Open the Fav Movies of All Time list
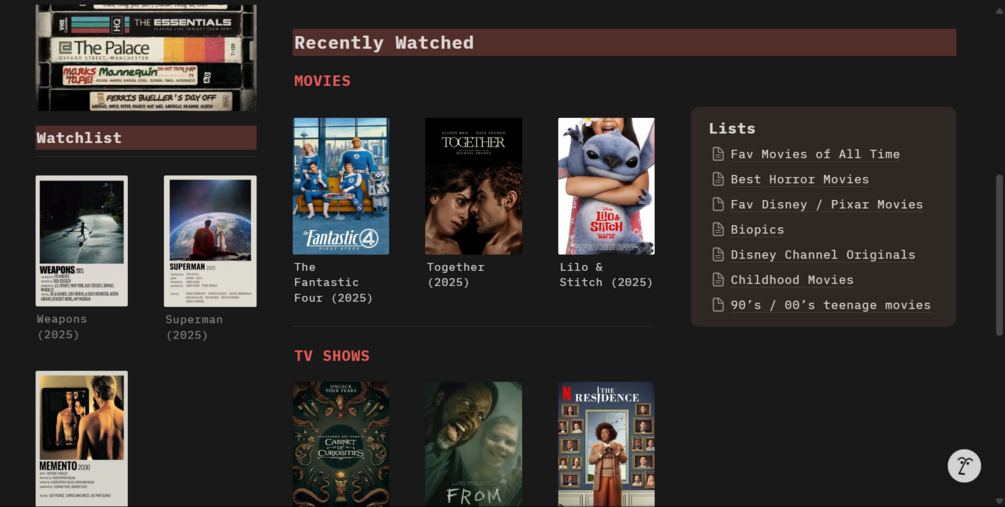The height and width of the screenshot is (507, 1005). 815,154
